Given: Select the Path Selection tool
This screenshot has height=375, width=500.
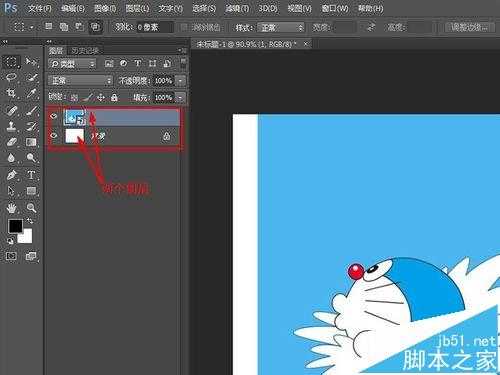Looking at the screenshot, I should coord(11,191).
